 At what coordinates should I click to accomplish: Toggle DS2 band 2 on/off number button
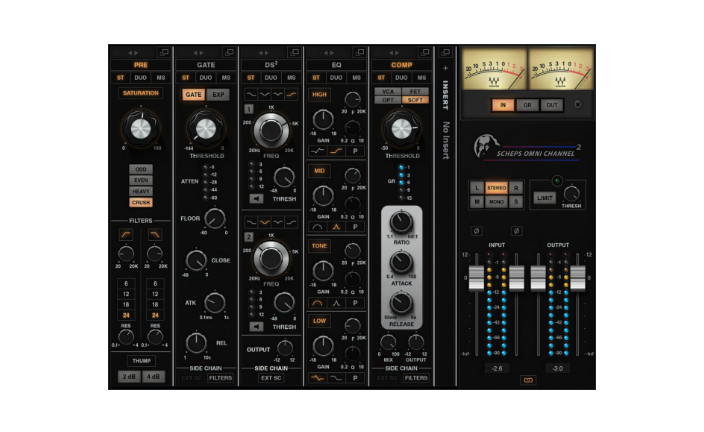(249, 237)
